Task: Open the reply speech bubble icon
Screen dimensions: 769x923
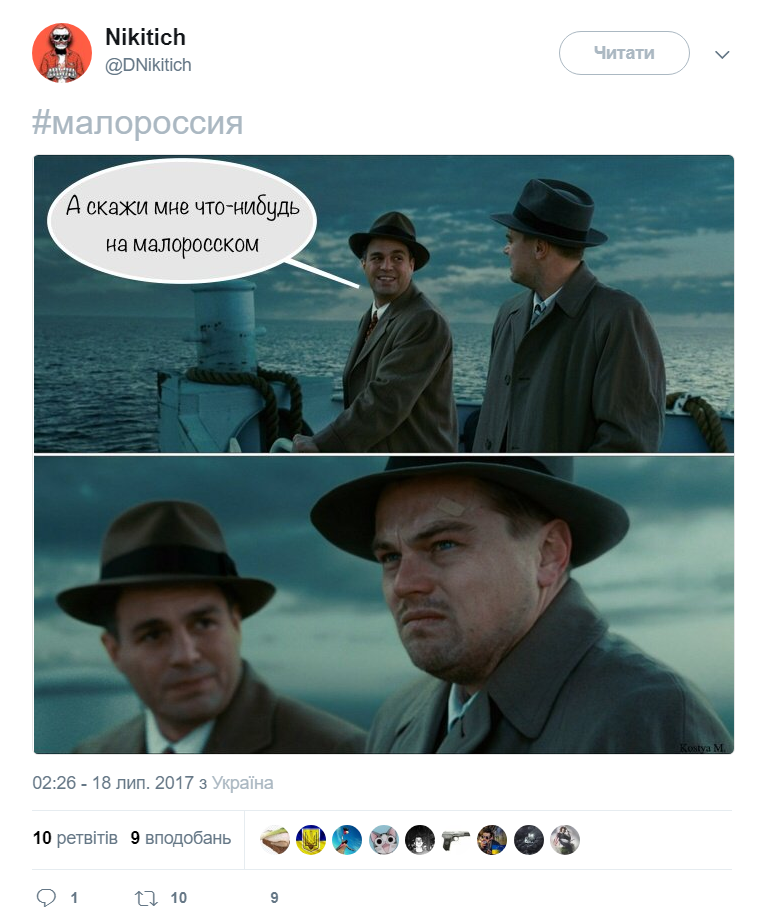Action: [x=46, y=898]
